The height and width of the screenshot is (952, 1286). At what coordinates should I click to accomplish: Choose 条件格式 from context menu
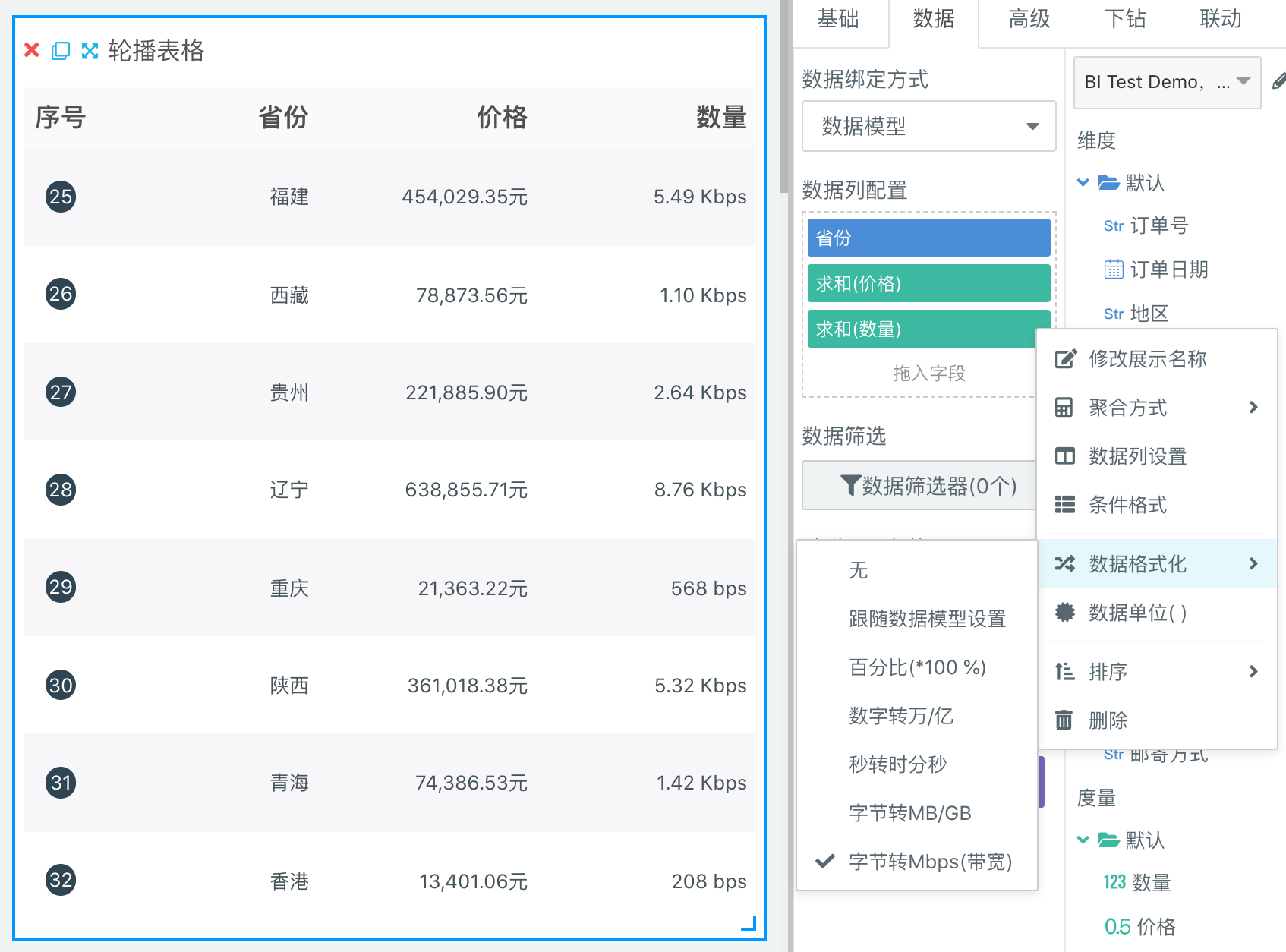pyautogui.click(x=1158, y=505)
